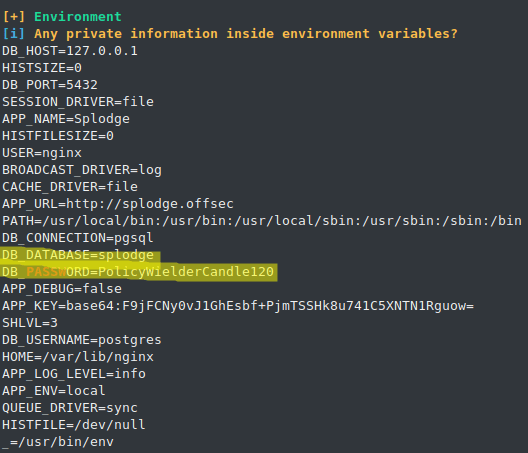The width and height of the screenshot is (528, 453).
Task: Click the DB_PORT=5432 line
Action: (x=50, y=85)
